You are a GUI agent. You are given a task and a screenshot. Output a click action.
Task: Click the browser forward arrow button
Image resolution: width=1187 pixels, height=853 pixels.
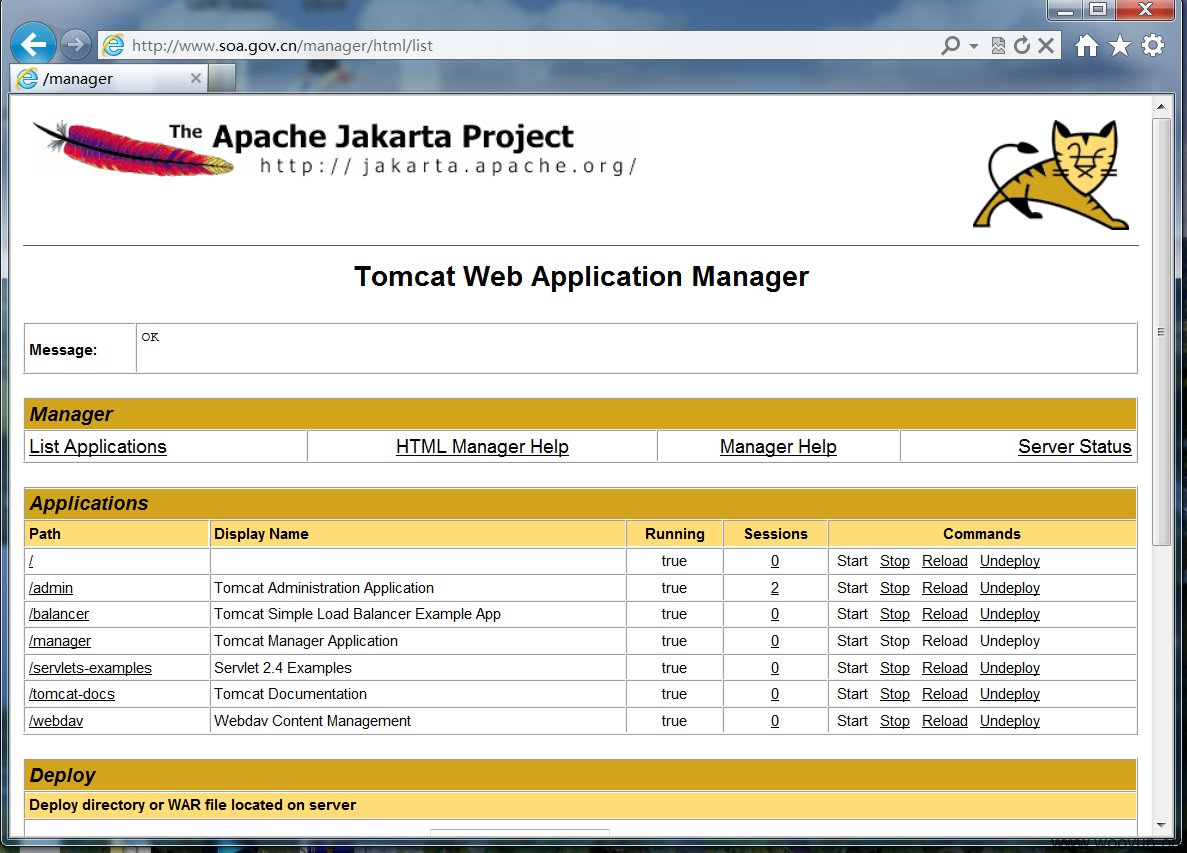[x=75, y=45]
